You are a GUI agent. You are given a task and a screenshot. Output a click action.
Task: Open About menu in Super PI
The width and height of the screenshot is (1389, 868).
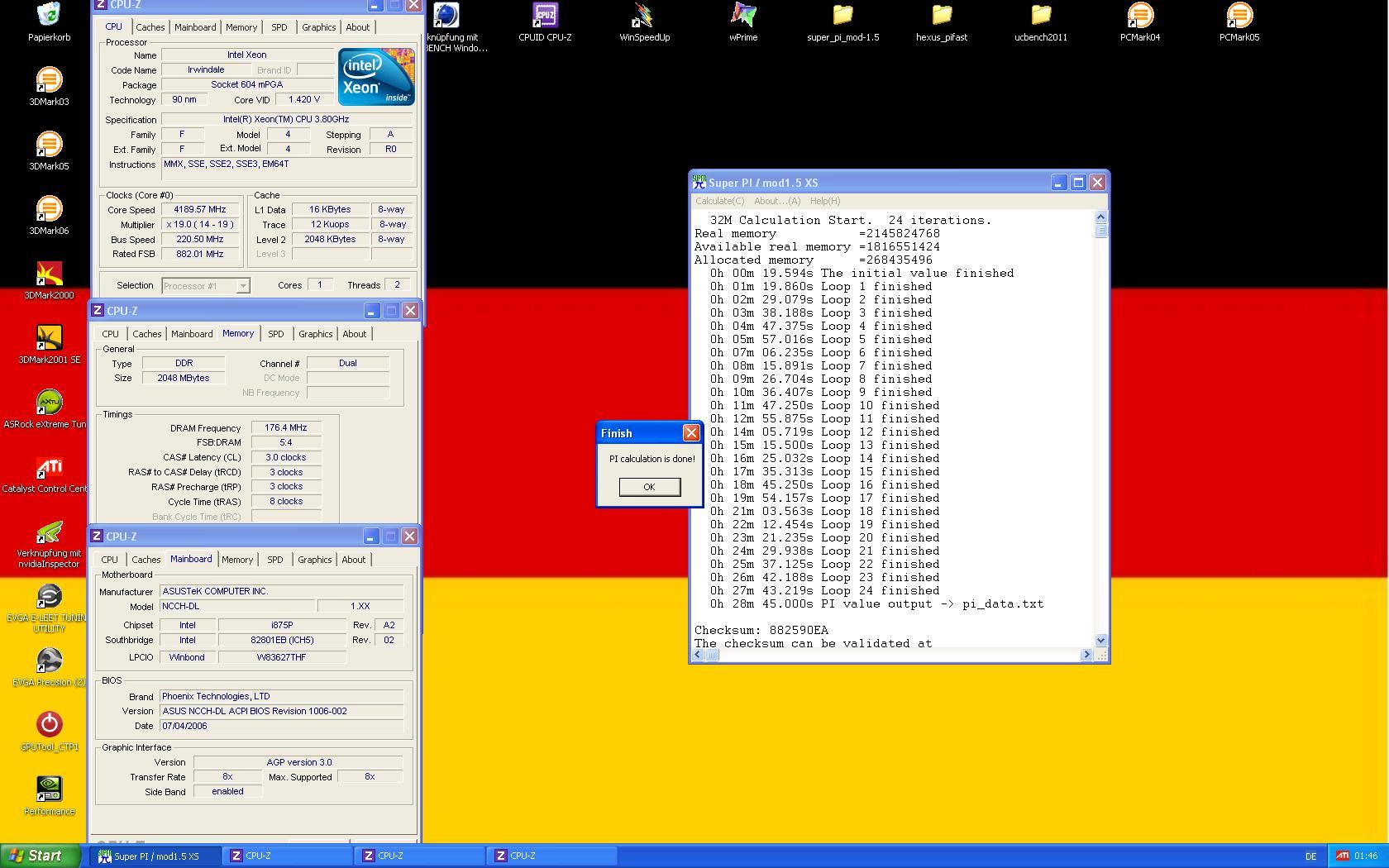coord(777,201)
